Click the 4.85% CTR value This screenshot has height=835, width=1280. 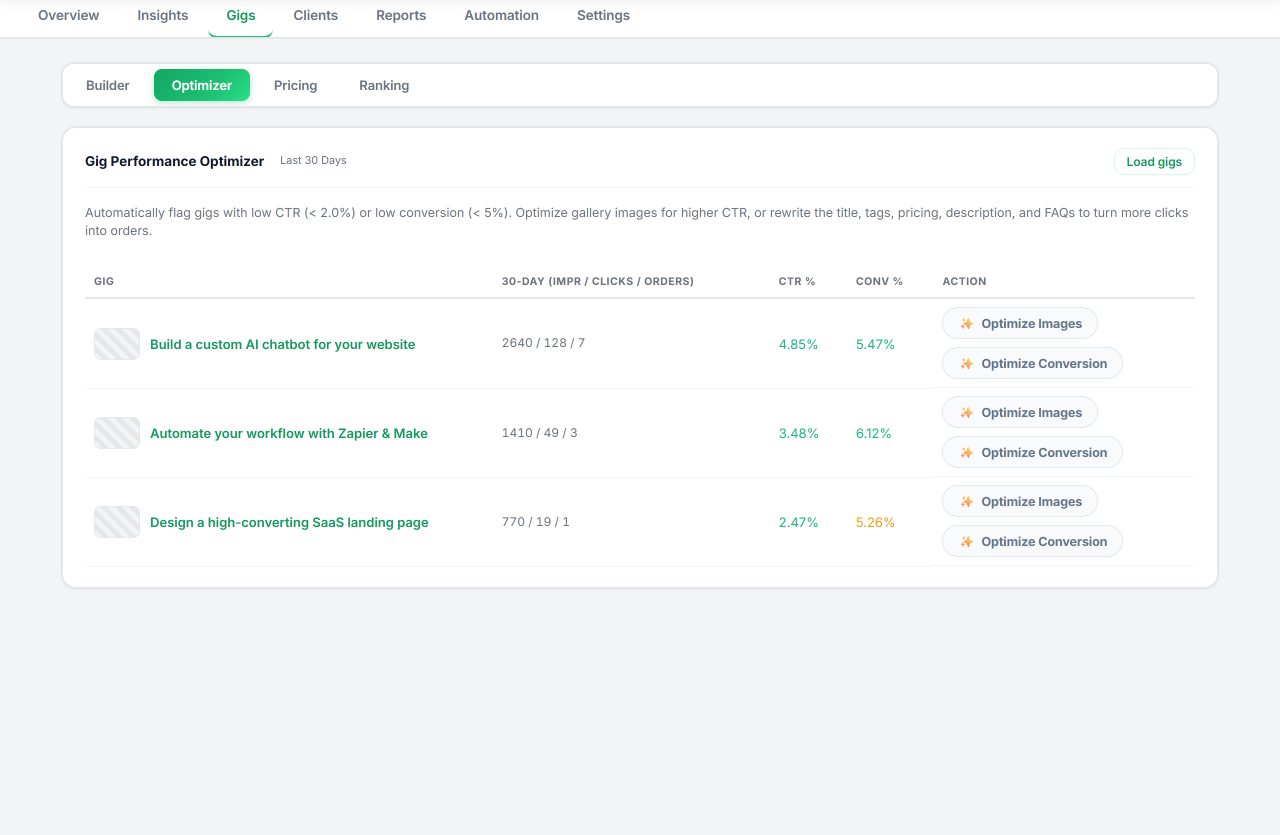(798, 344)
